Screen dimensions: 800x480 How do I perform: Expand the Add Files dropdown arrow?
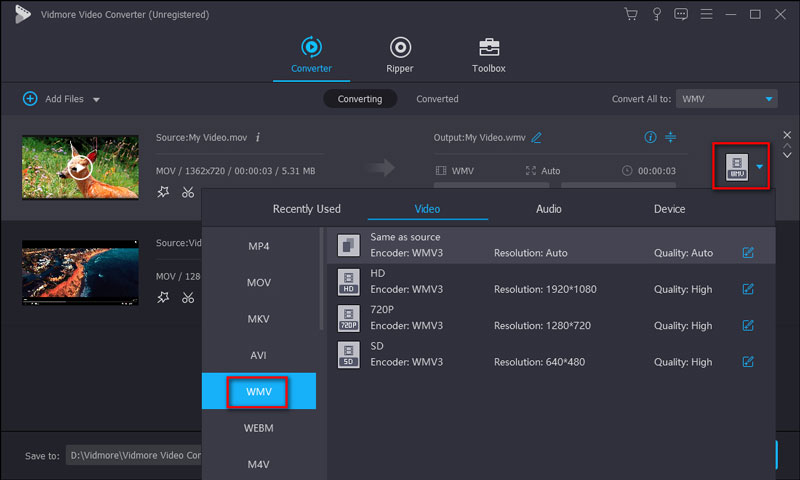[96, 99]
